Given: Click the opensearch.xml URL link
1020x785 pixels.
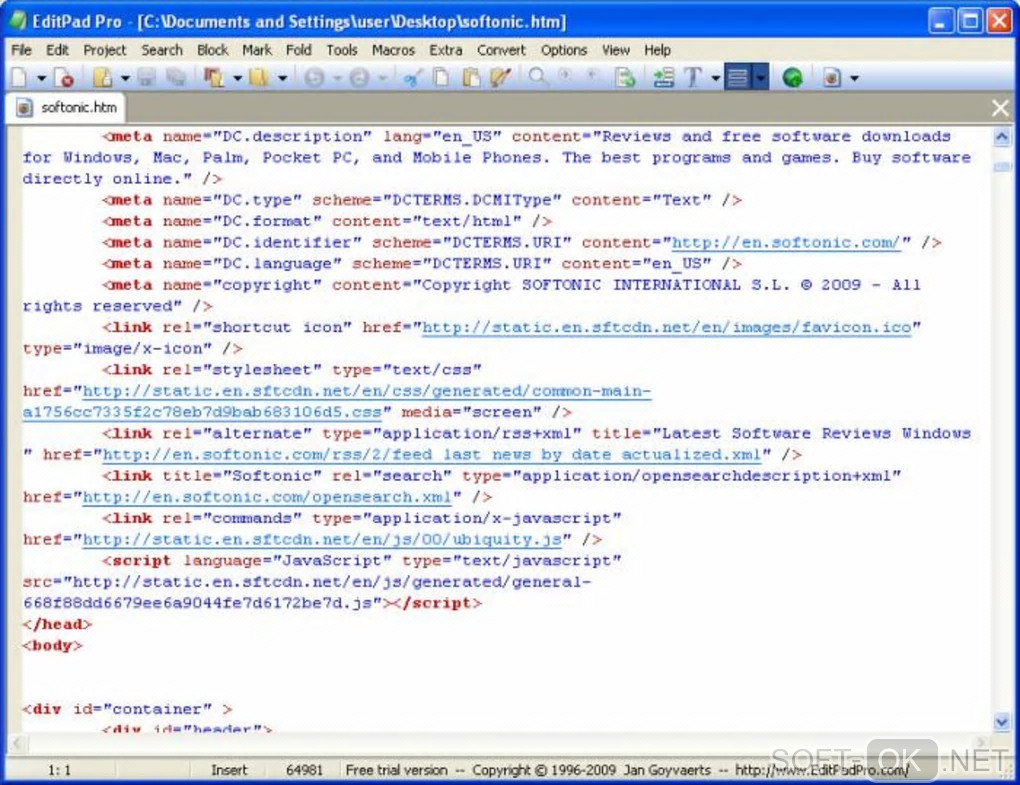Looking at the screenshot, I should tap(267, 497).
